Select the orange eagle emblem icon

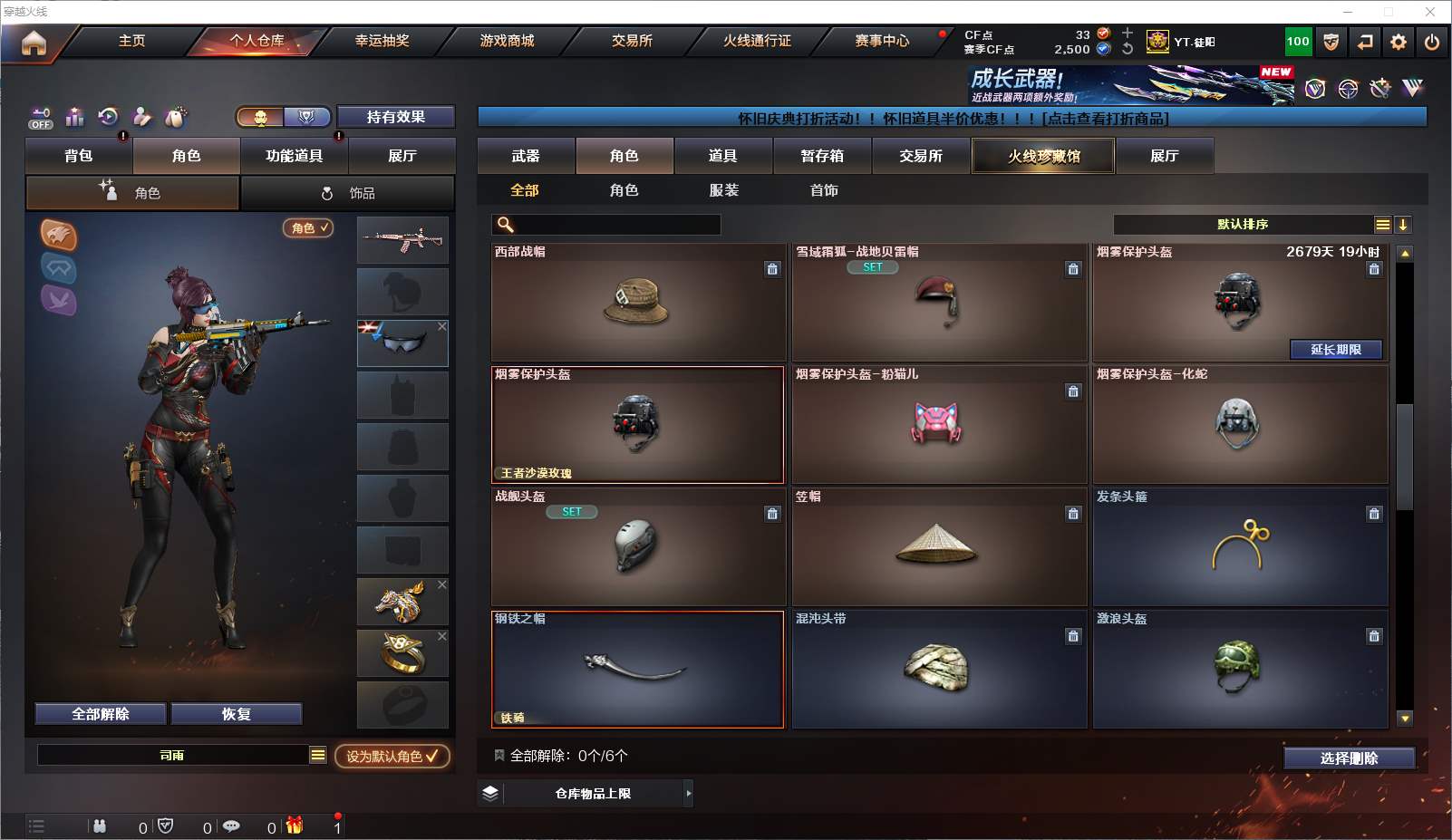click(x=59, y=235)
